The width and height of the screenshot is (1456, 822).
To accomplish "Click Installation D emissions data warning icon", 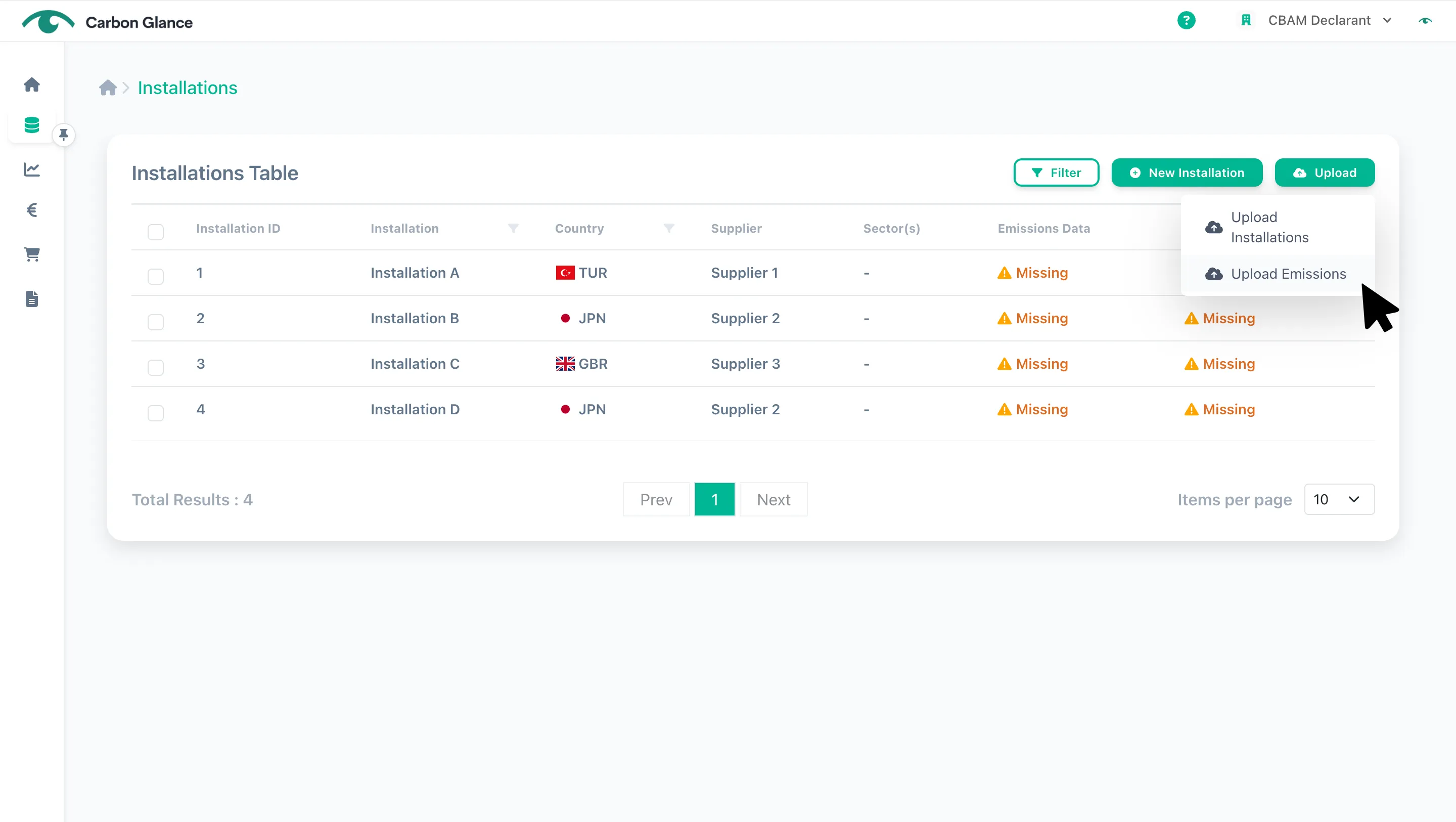I will click(x=1004, y=410).
